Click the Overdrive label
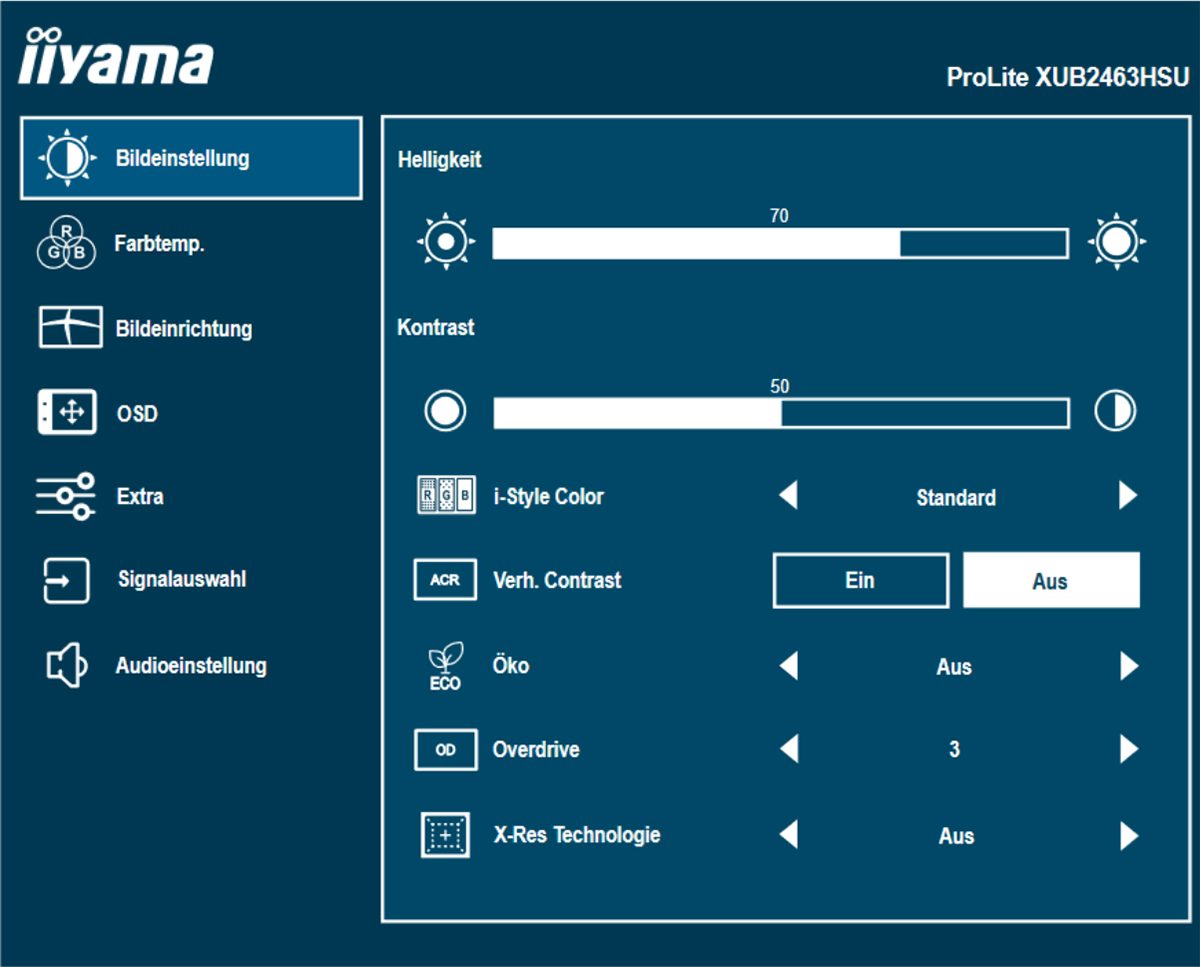1200x967 pixels. pos(536,750)
